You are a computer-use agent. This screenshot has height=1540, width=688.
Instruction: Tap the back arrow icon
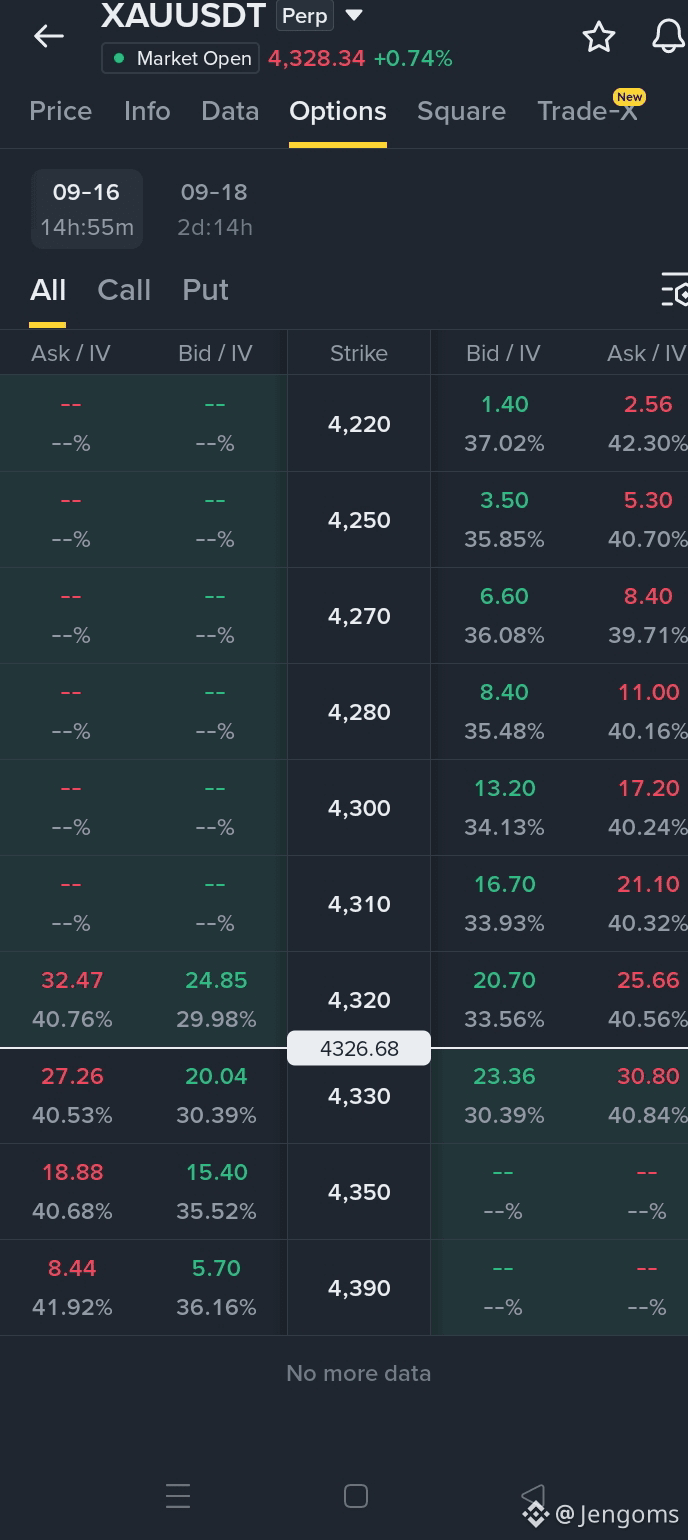pos(48,37)
